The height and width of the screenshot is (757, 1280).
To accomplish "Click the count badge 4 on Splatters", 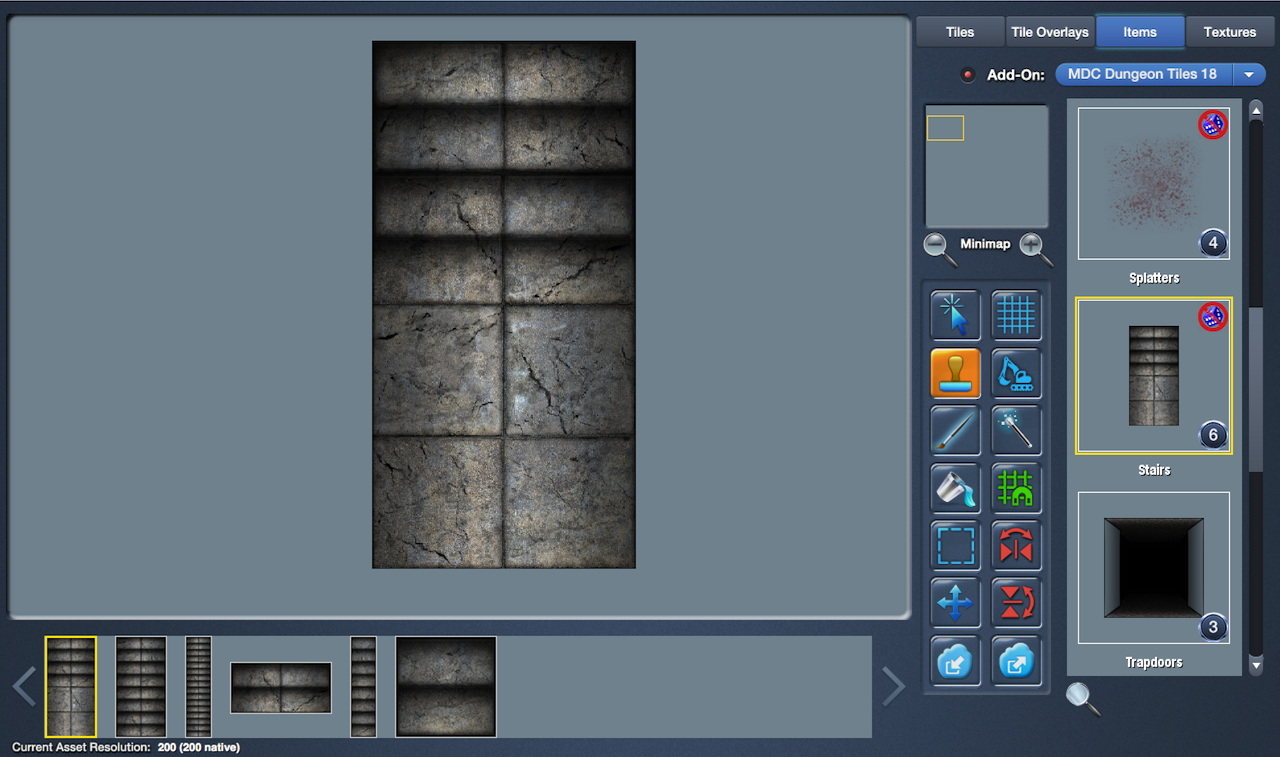I will (1213, 243).
